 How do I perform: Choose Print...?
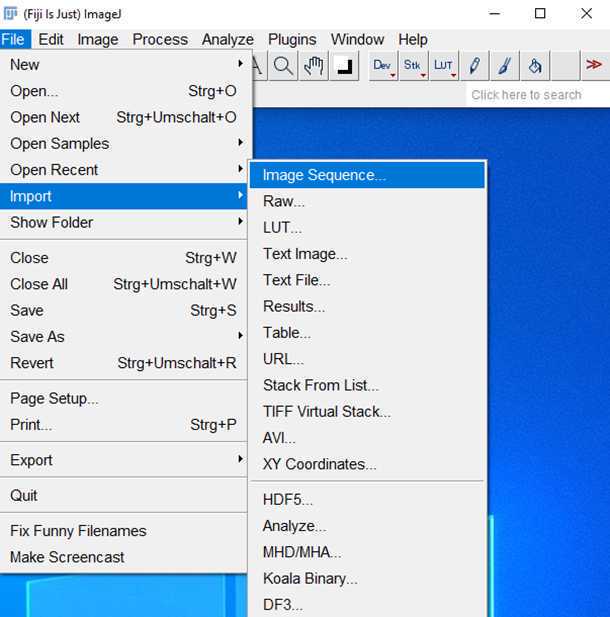(124, 425)
